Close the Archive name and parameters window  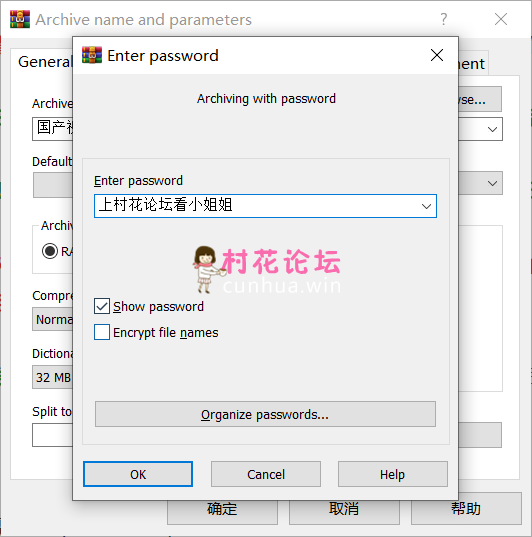[501, 19]
